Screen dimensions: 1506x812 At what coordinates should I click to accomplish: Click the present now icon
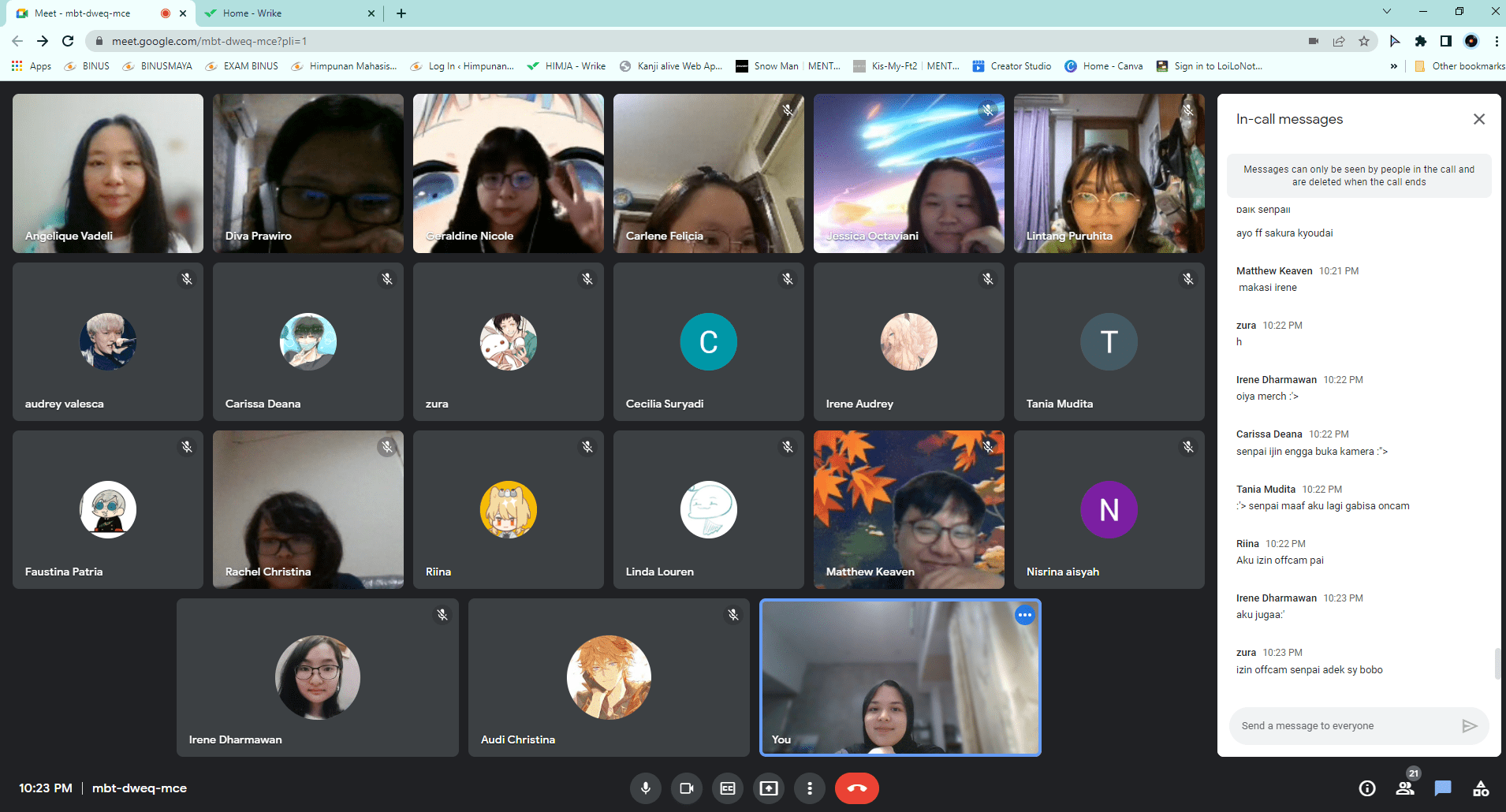tap(768, 788)
